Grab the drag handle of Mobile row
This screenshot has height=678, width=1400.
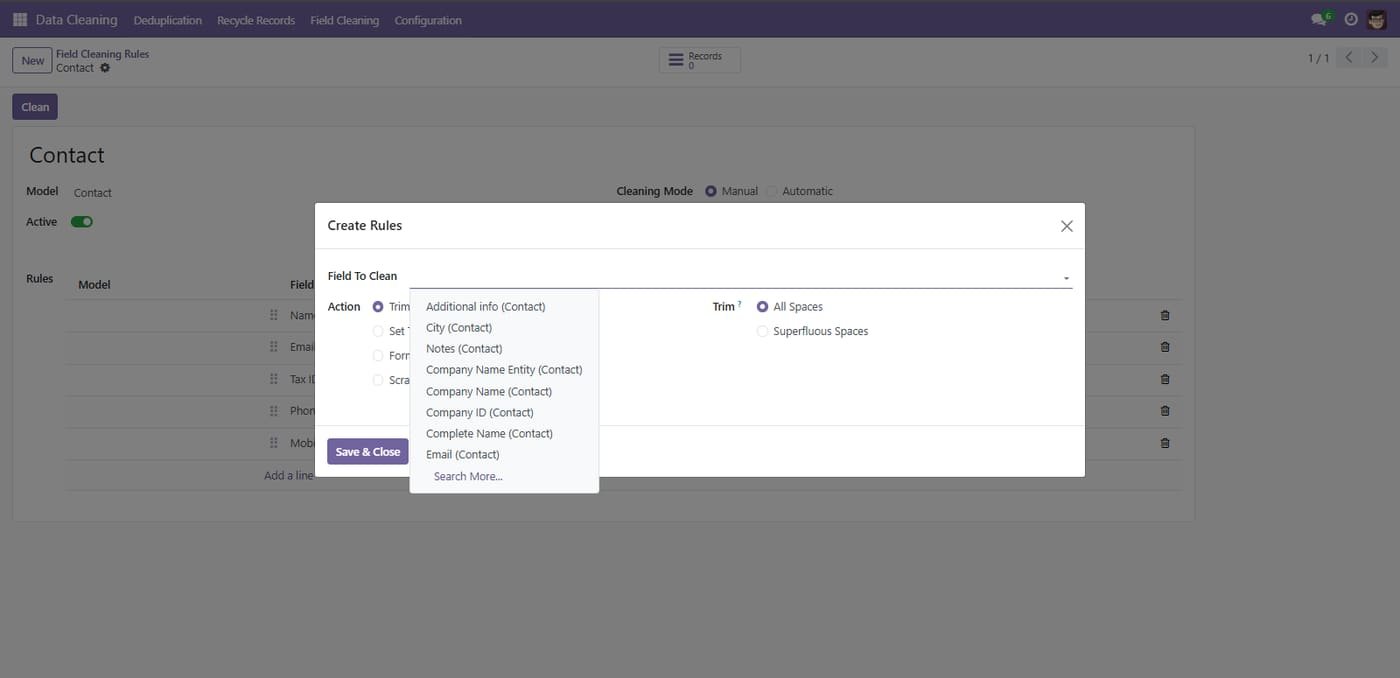(273, 443)
